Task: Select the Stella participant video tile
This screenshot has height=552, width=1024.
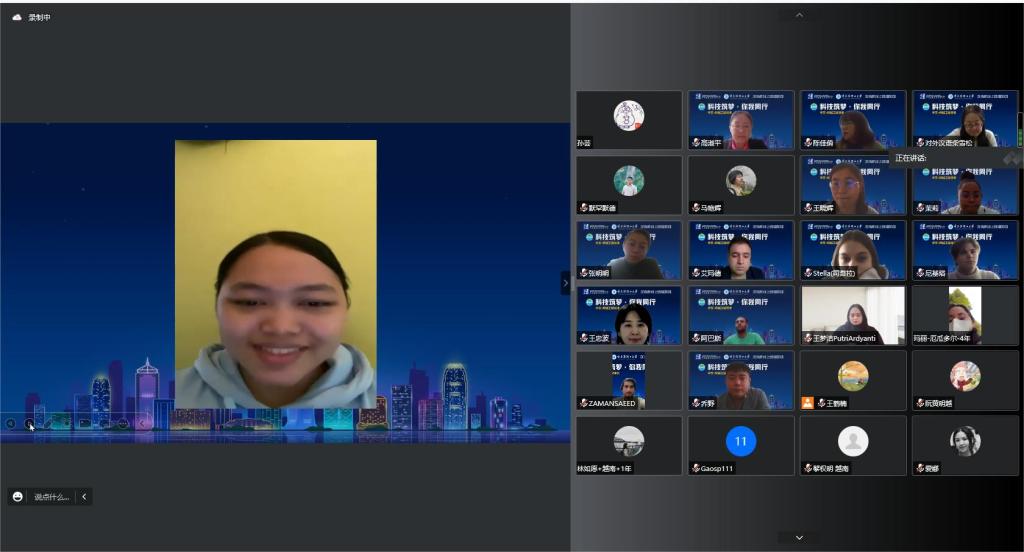Action: 853,250
